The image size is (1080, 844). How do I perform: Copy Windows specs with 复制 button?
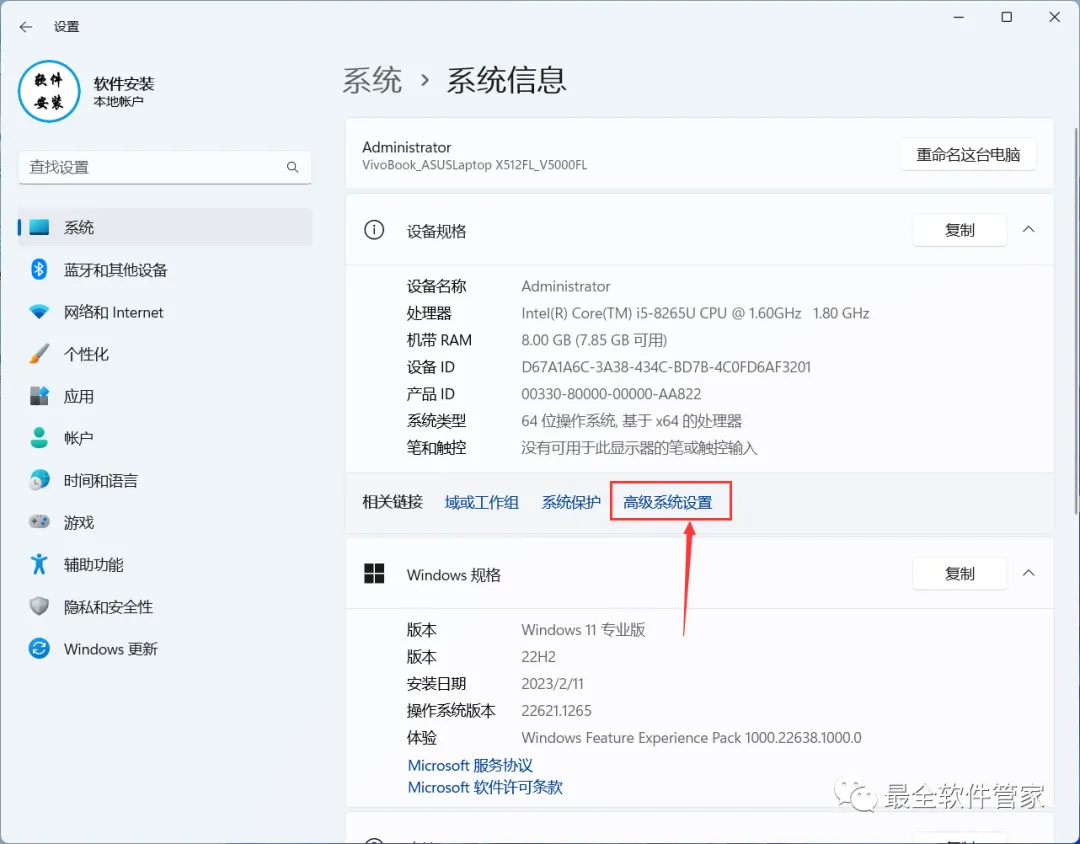[959, 574]
